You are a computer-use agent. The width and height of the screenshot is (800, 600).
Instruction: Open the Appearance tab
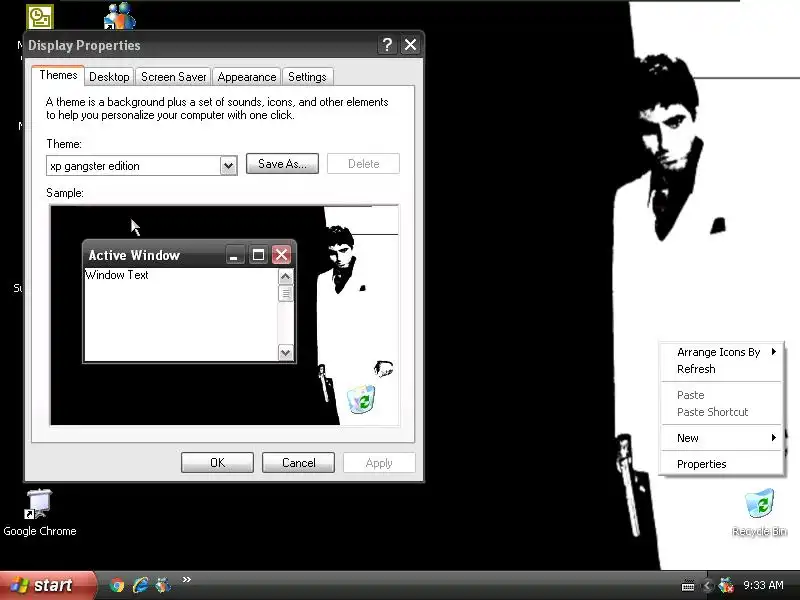point(246,77)
